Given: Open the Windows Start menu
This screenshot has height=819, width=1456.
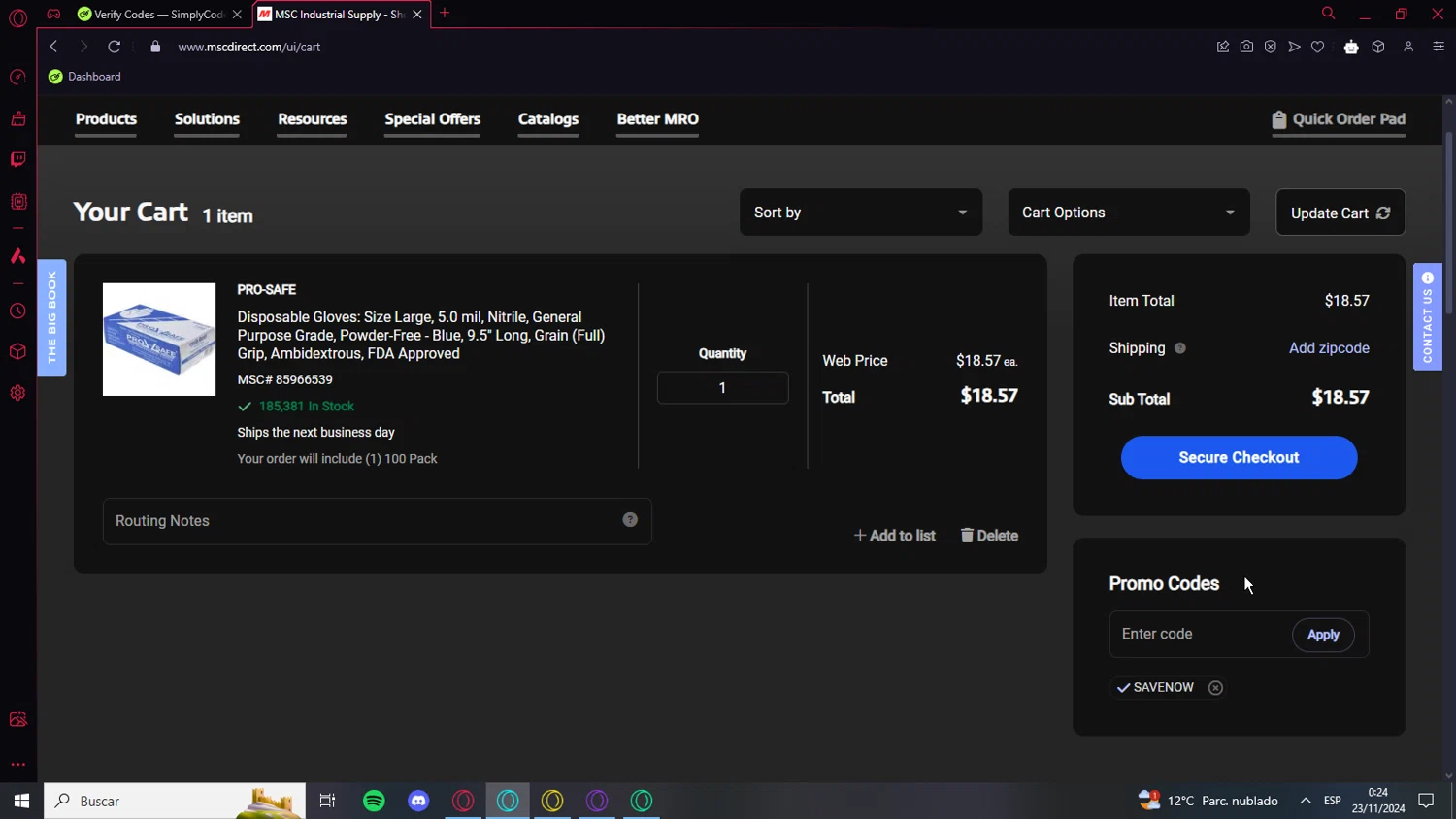Looking at the screenshot, I should [21, 801].
